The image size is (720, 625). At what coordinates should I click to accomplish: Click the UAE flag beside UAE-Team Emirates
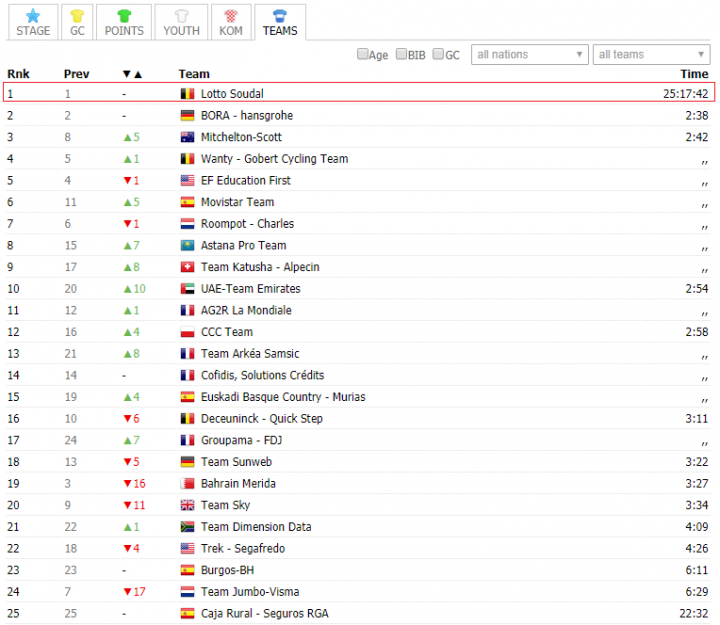pyautogui.click(x=187, y=288)
